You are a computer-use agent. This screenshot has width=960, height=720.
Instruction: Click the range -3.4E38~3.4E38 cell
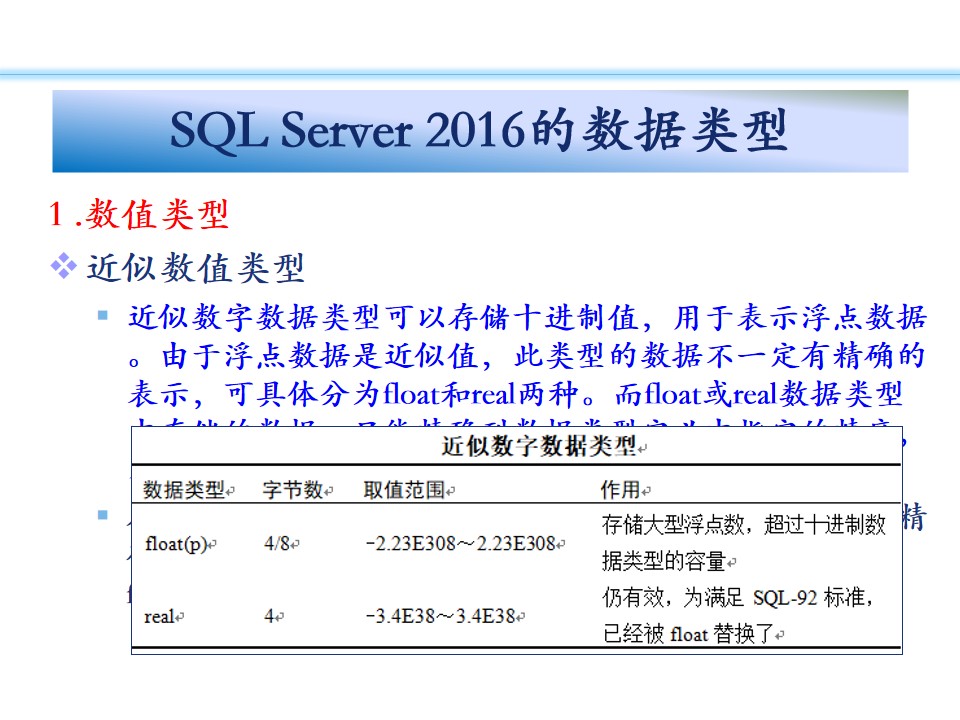tap(441, 617)
